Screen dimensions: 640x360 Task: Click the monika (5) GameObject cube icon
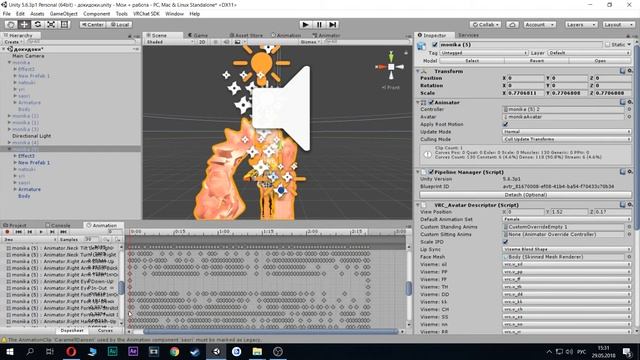point(421,46)
